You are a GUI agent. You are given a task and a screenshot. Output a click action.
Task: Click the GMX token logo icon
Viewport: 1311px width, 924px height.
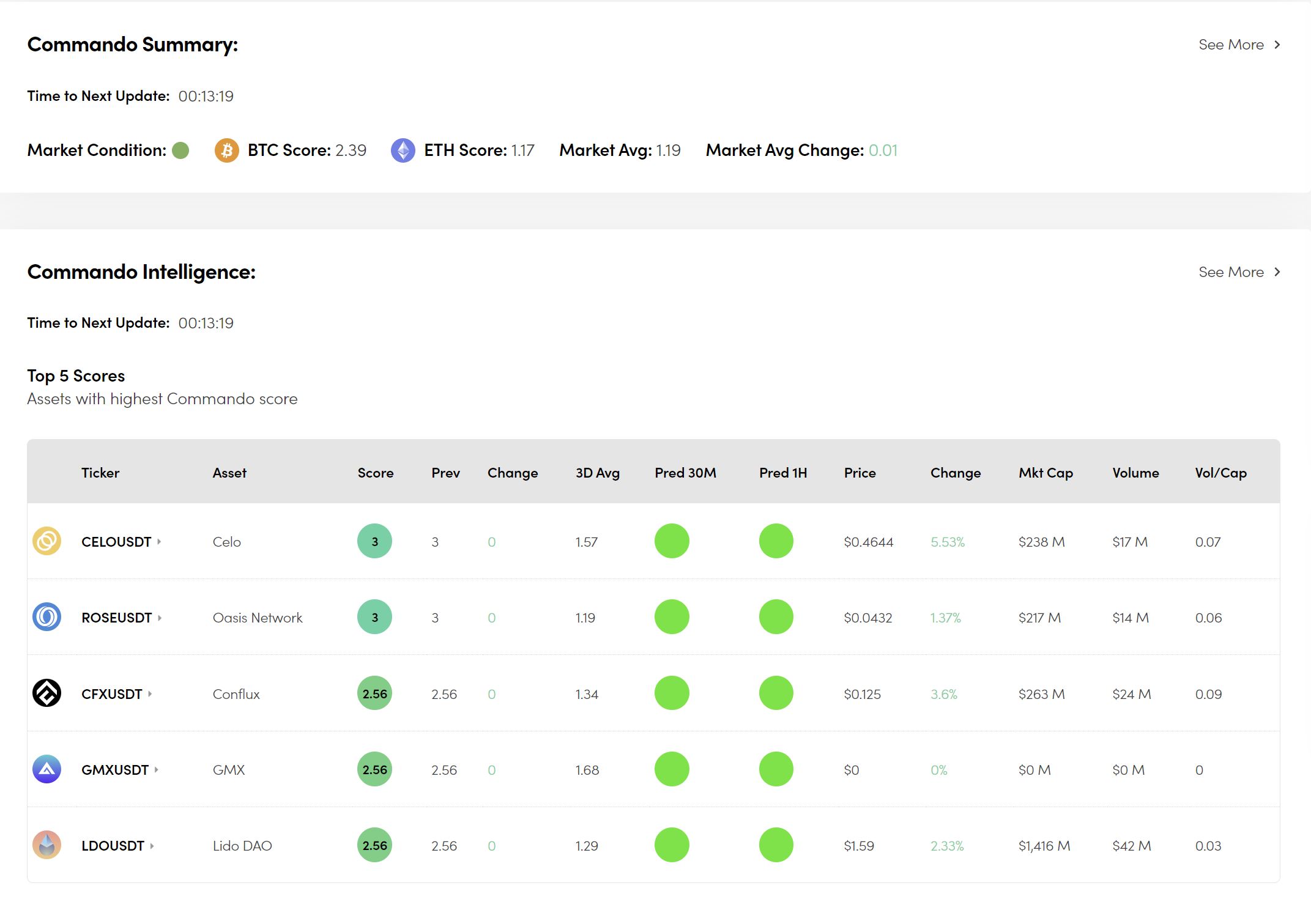pyautogui.click(x=46, y=769)
